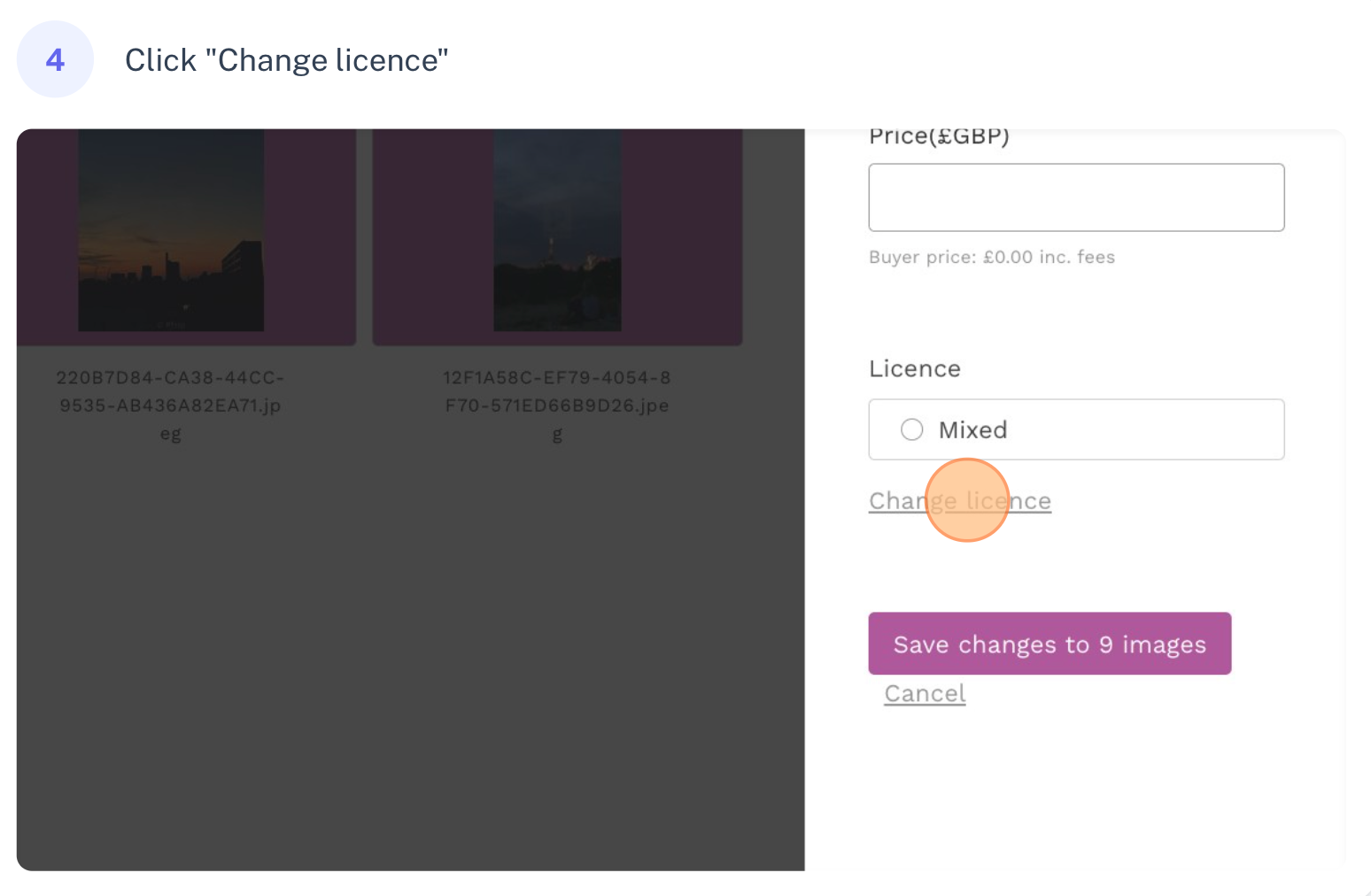Viewport: 1371px width, 896px height.
Task: Open the Change licence link
Action: point(960,501)
